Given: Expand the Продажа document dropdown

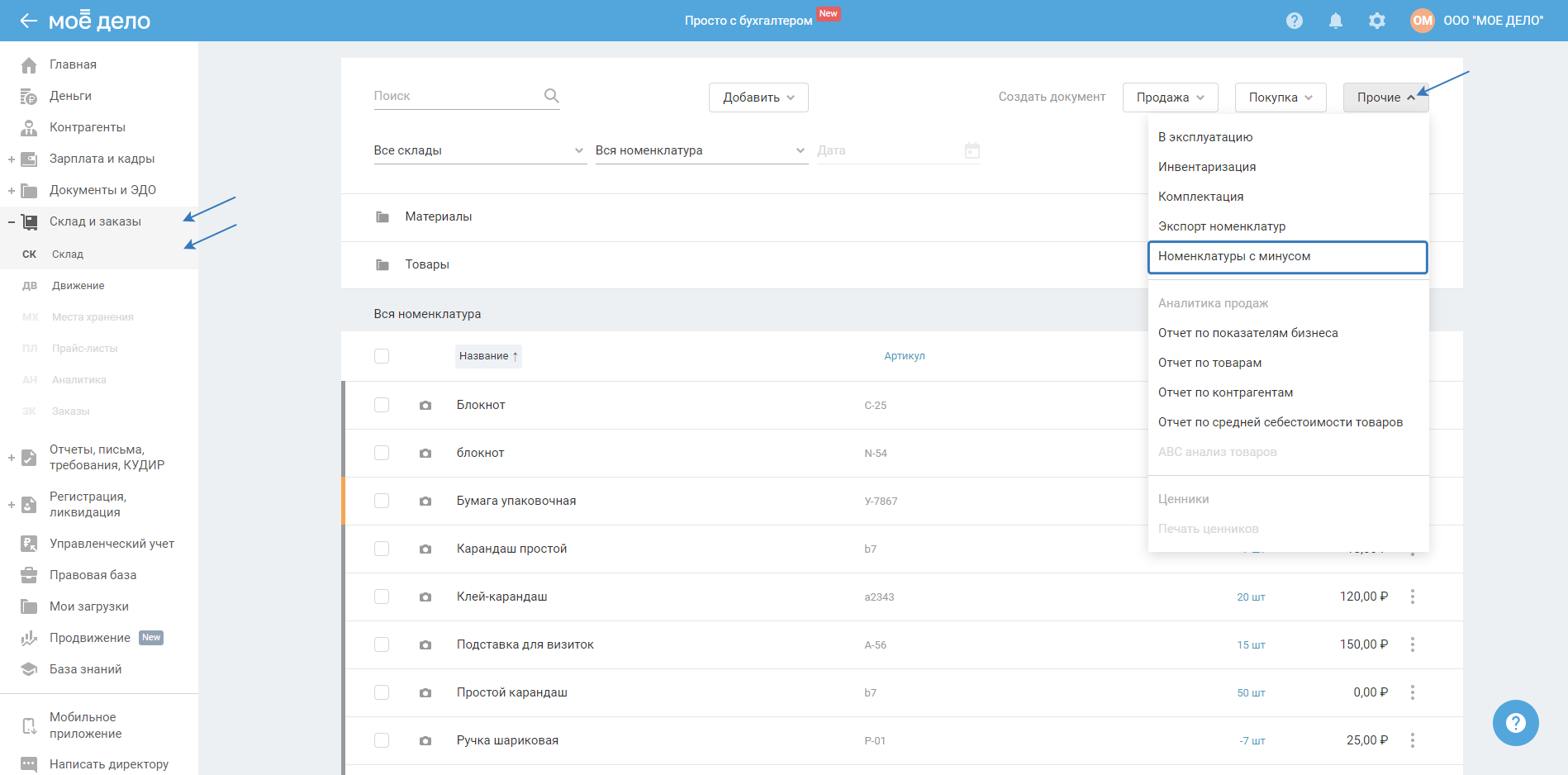Looking at the screenshot, I should [x=1170, y=97].
